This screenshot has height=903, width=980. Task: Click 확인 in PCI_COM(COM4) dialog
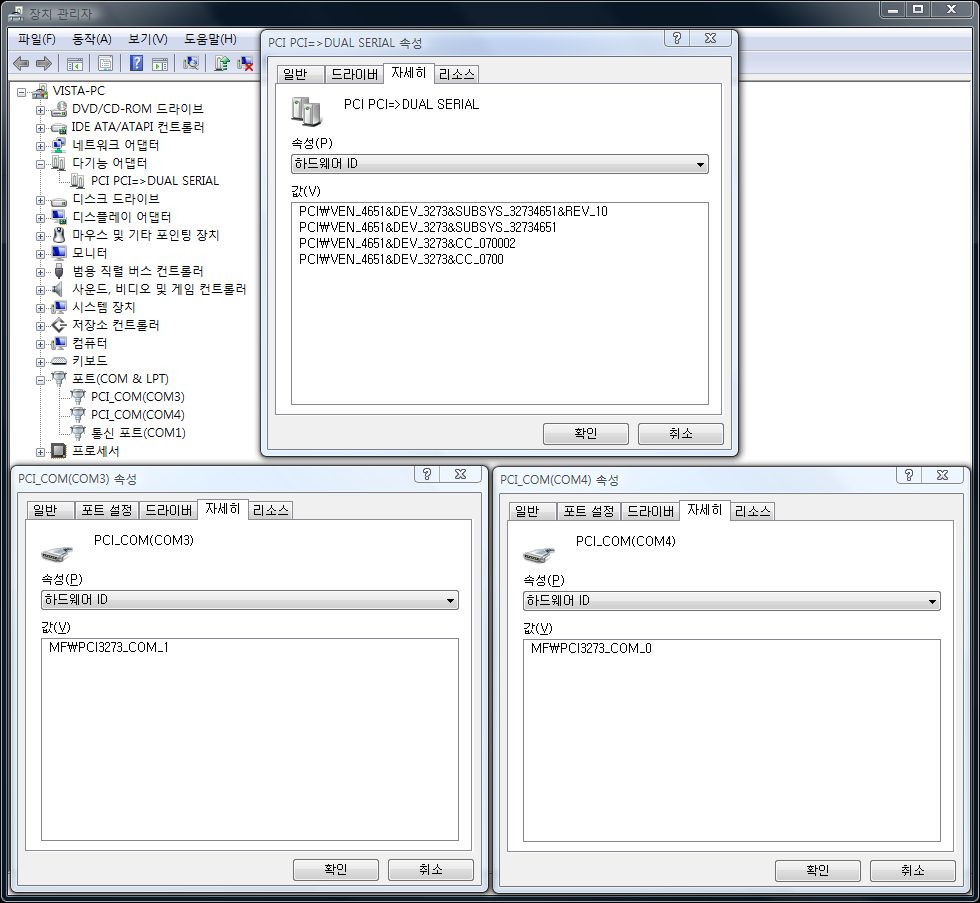818,871
